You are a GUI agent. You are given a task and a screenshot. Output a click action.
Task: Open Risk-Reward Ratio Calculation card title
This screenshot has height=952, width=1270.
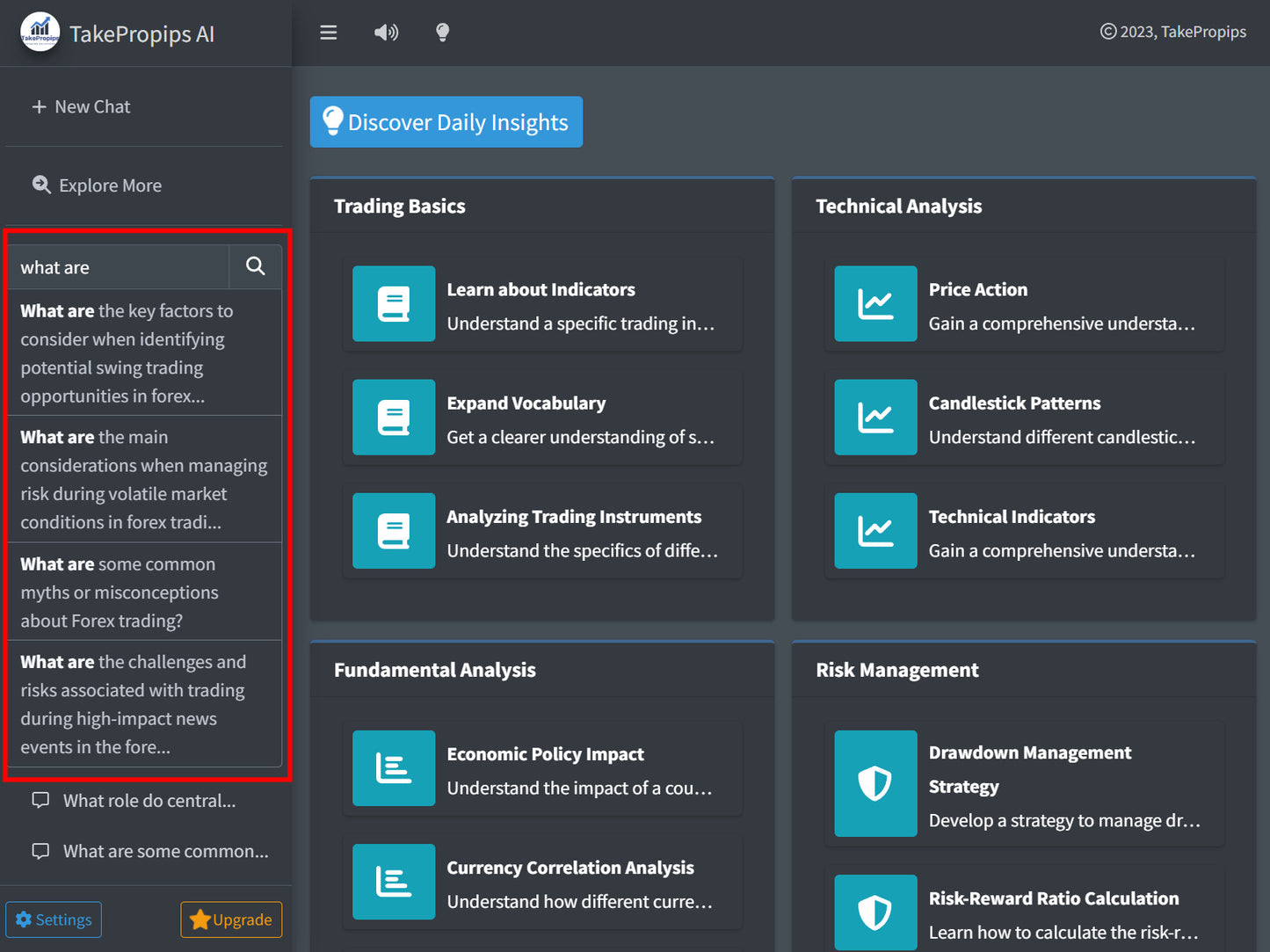pyautogui.click(x=1054, y=897)
